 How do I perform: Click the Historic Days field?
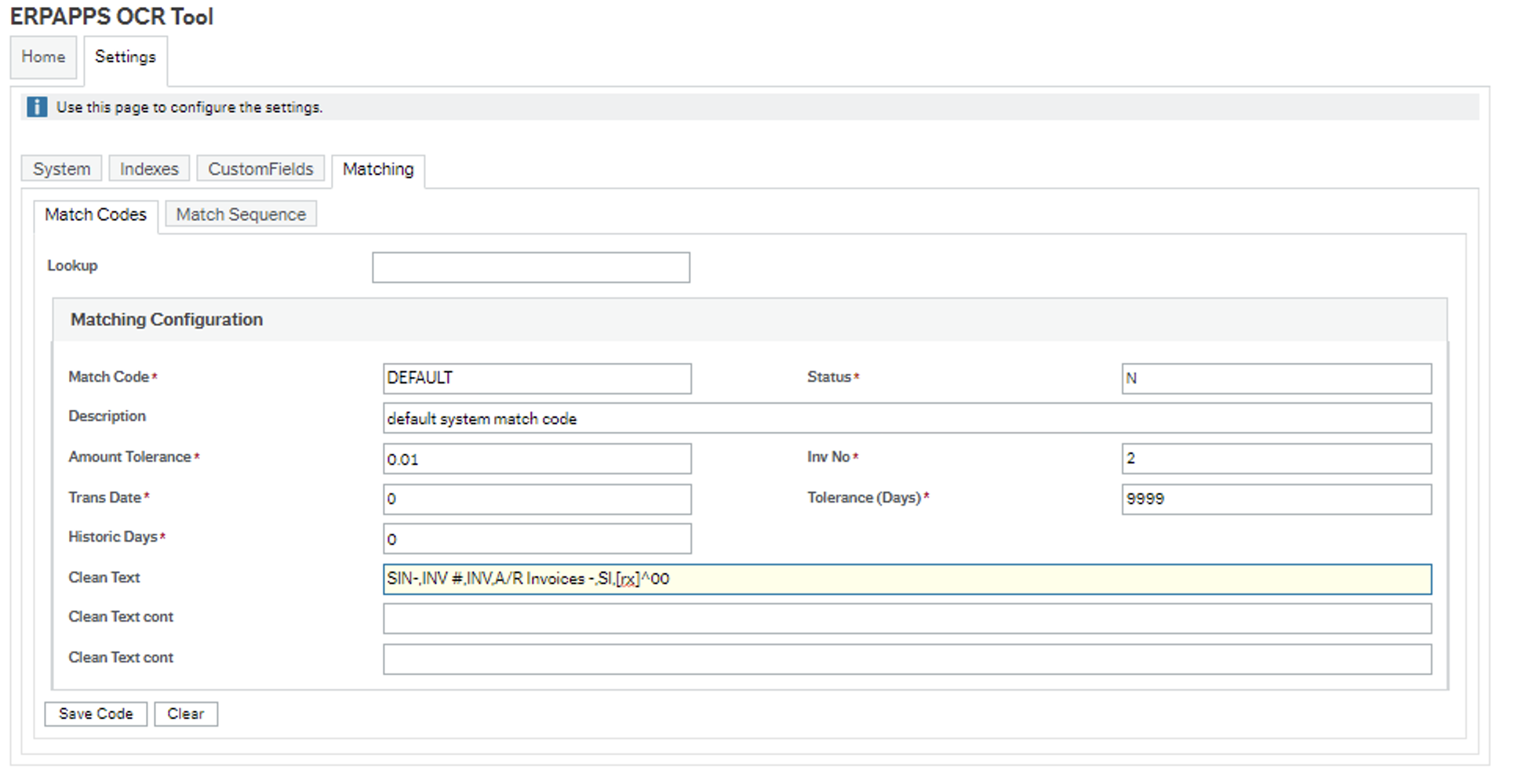(x=537, y=539)
